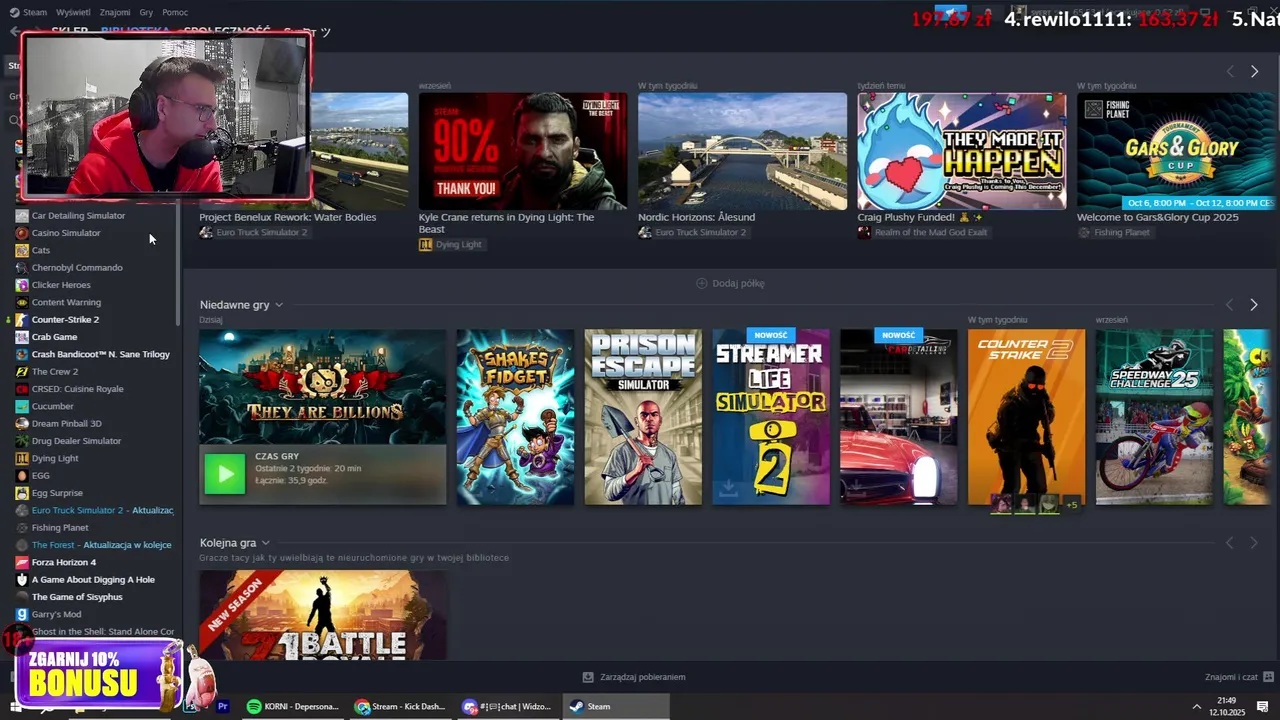Open the Gars&Glory Cup news thumbnail
The width and height of the screenshot is (1280, 720).
(x=1175, y=151)
